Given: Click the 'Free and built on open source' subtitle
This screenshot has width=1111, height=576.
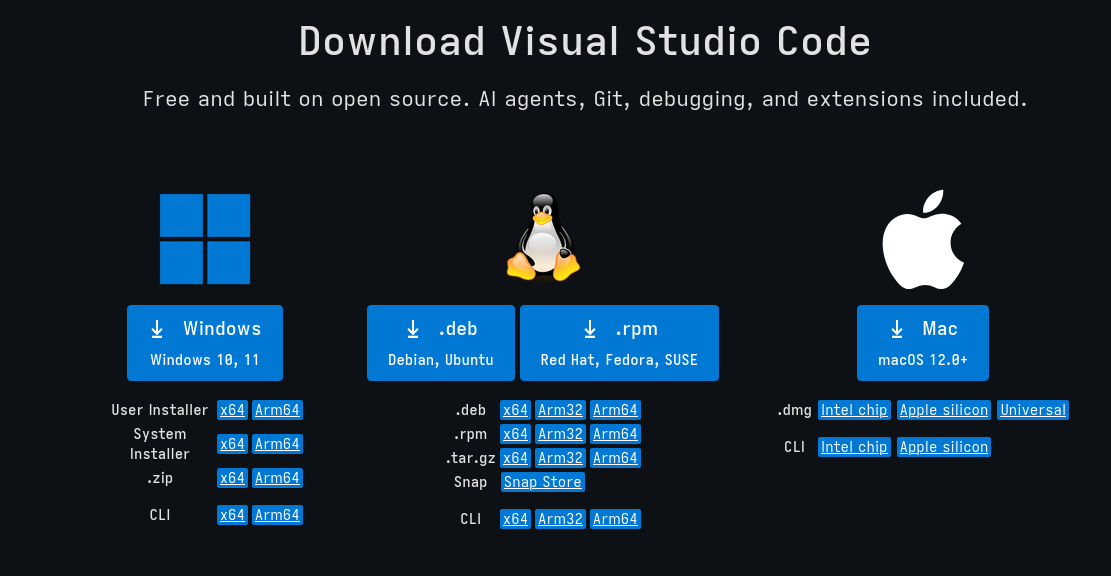Looking at the screenshot, I should pos(585,98).
